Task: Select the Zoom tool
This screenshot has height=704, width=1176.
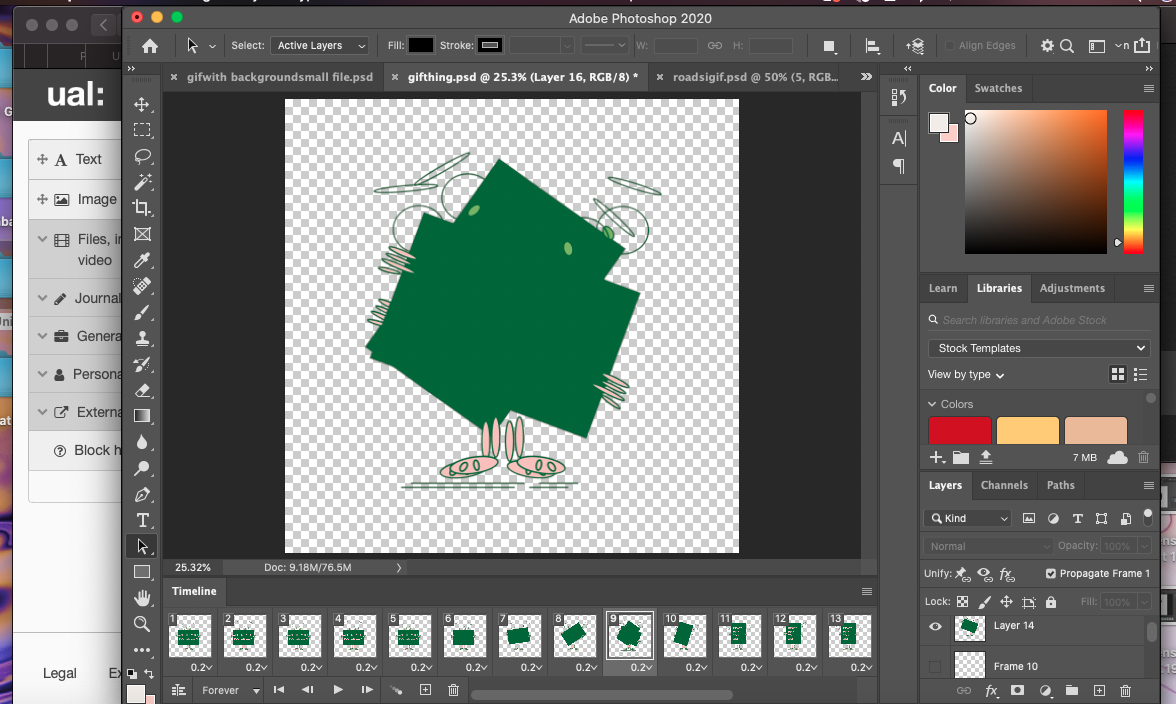Action: click(142, 624)
